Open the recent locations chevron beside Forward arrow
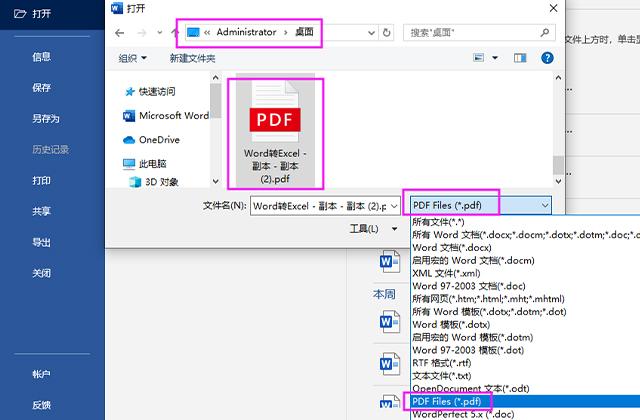The width and height of the screenshot is (640, 420). click(x=160, y=32)
